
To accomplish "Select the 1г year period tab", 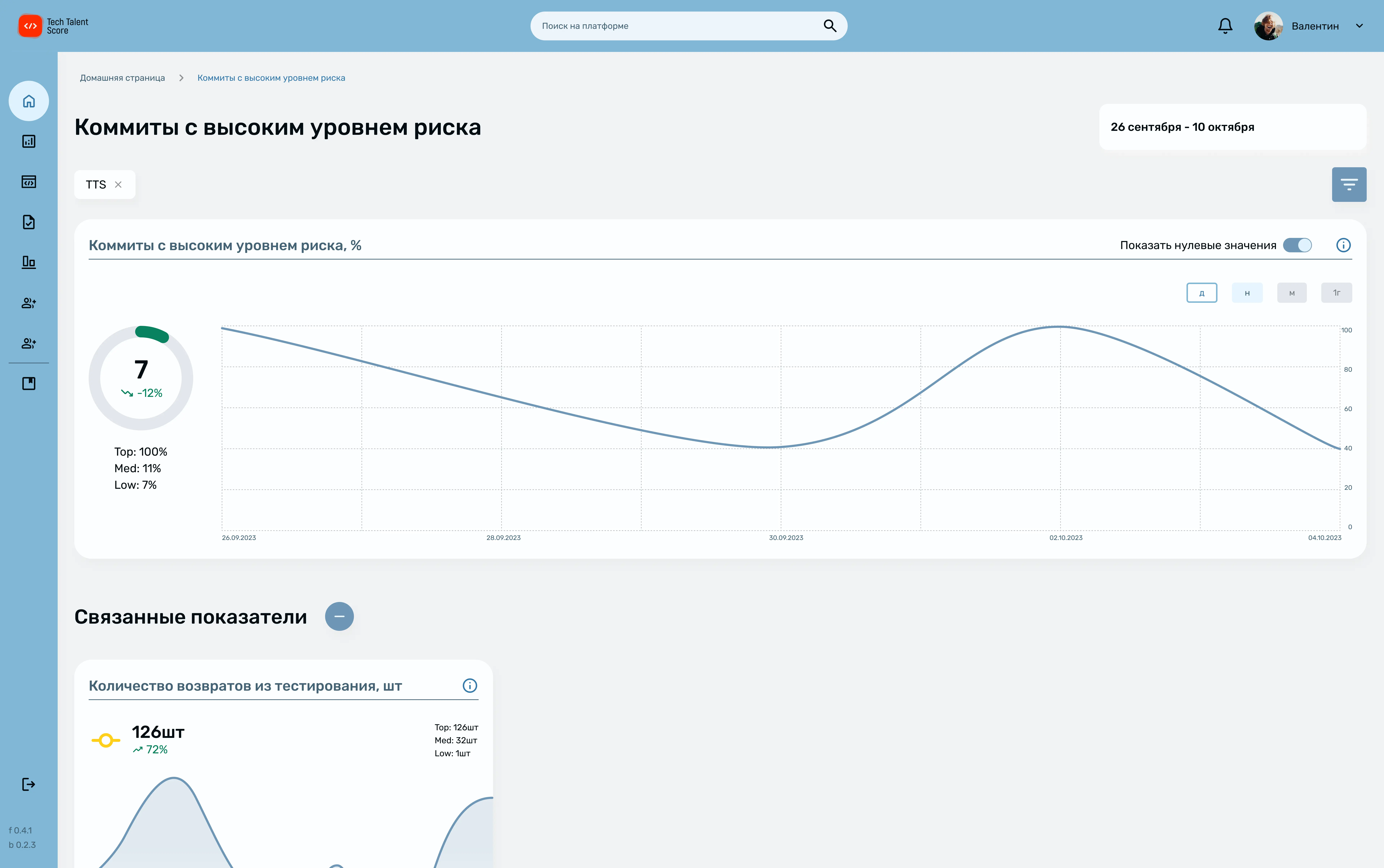I will (x=1336, y=293).
